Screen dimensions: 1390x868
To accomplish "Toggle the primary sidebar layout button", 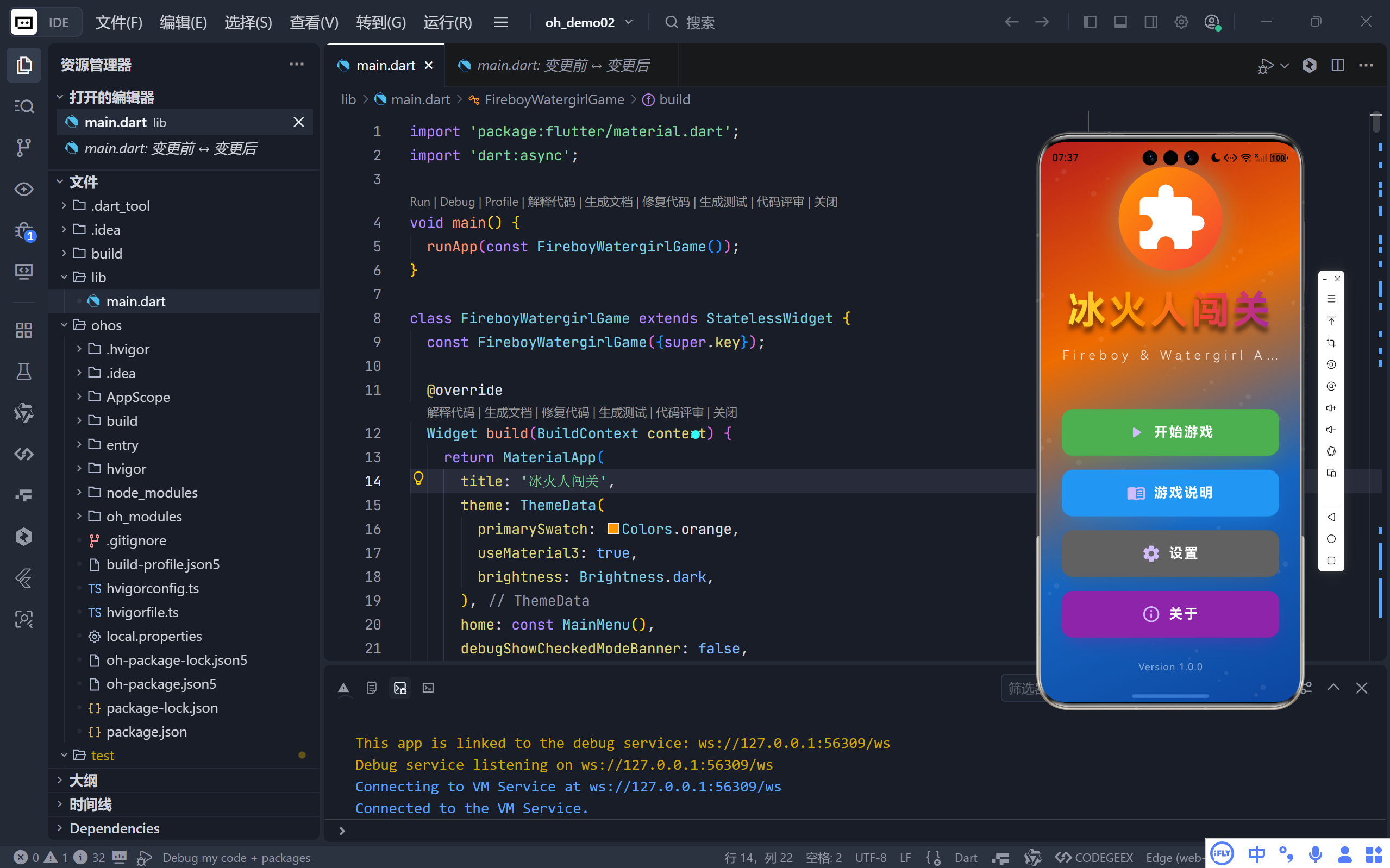I will coord(1090,22).
